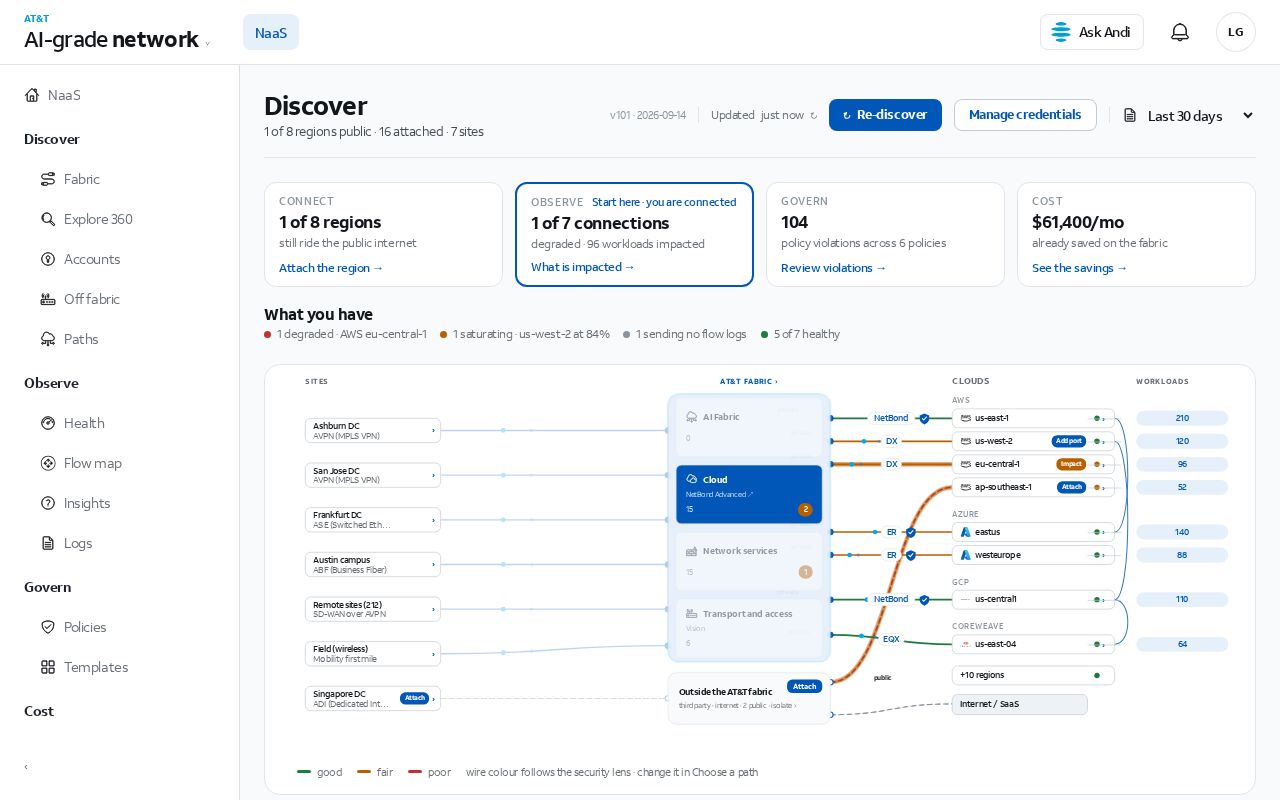
Task: Select the AI Fabric card
Action: click(749, 427)
